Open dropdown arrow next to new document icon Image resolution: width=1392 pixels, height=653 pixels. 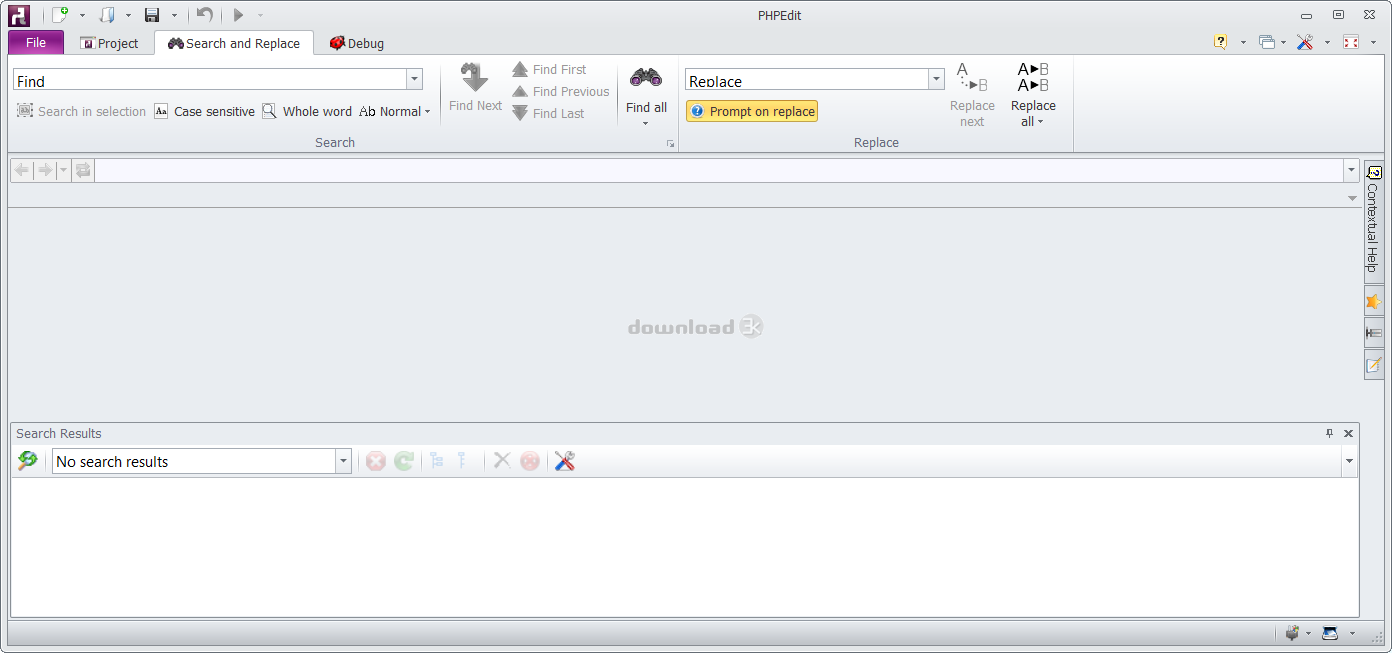tap(82, 15)
